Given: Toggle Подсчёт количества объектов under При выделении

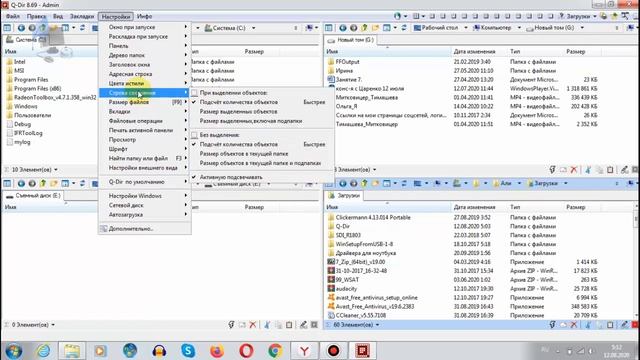Looking at the screenshot, I should point(261,102).
